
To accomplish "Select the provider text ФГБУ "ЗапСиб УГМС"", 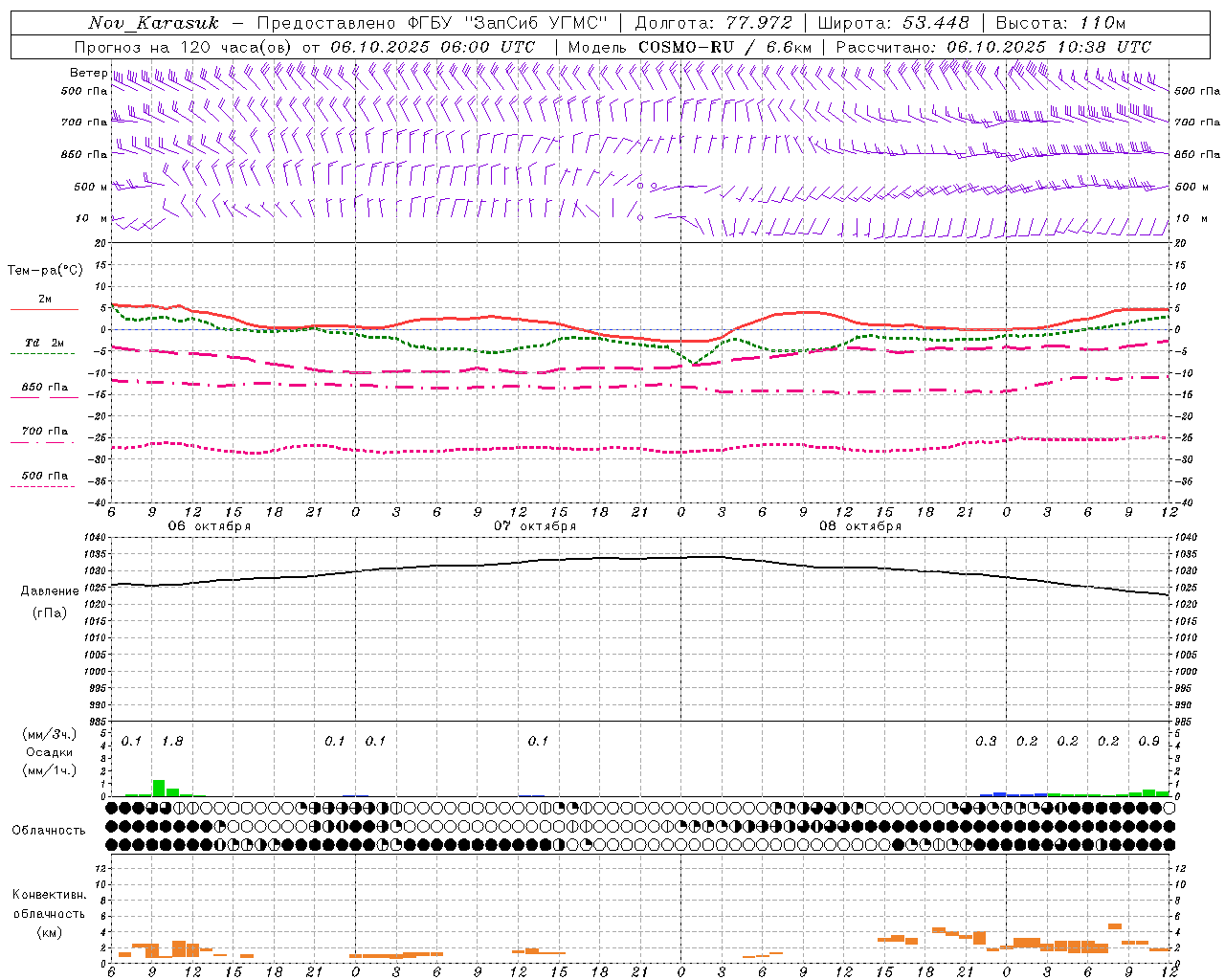I will [506, 23].
